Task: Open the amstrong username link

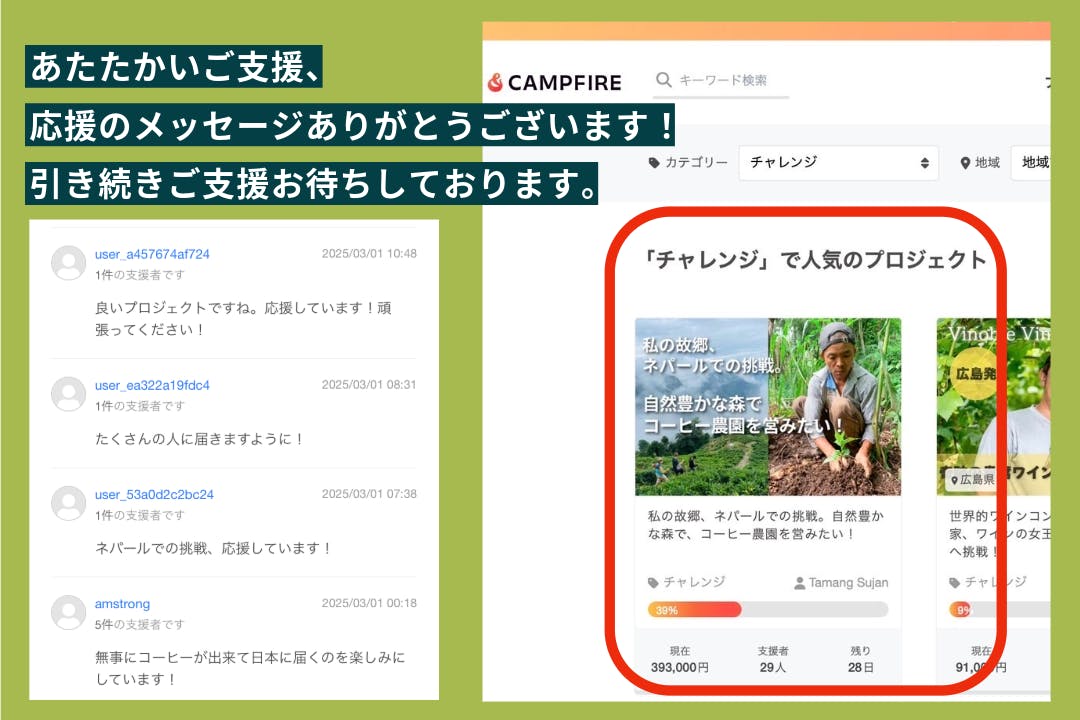Action: point(122,604)
